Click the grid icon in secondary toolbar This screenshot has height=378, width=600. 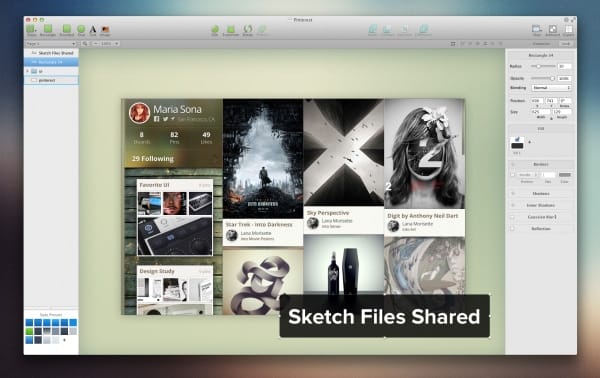point(453,44)
